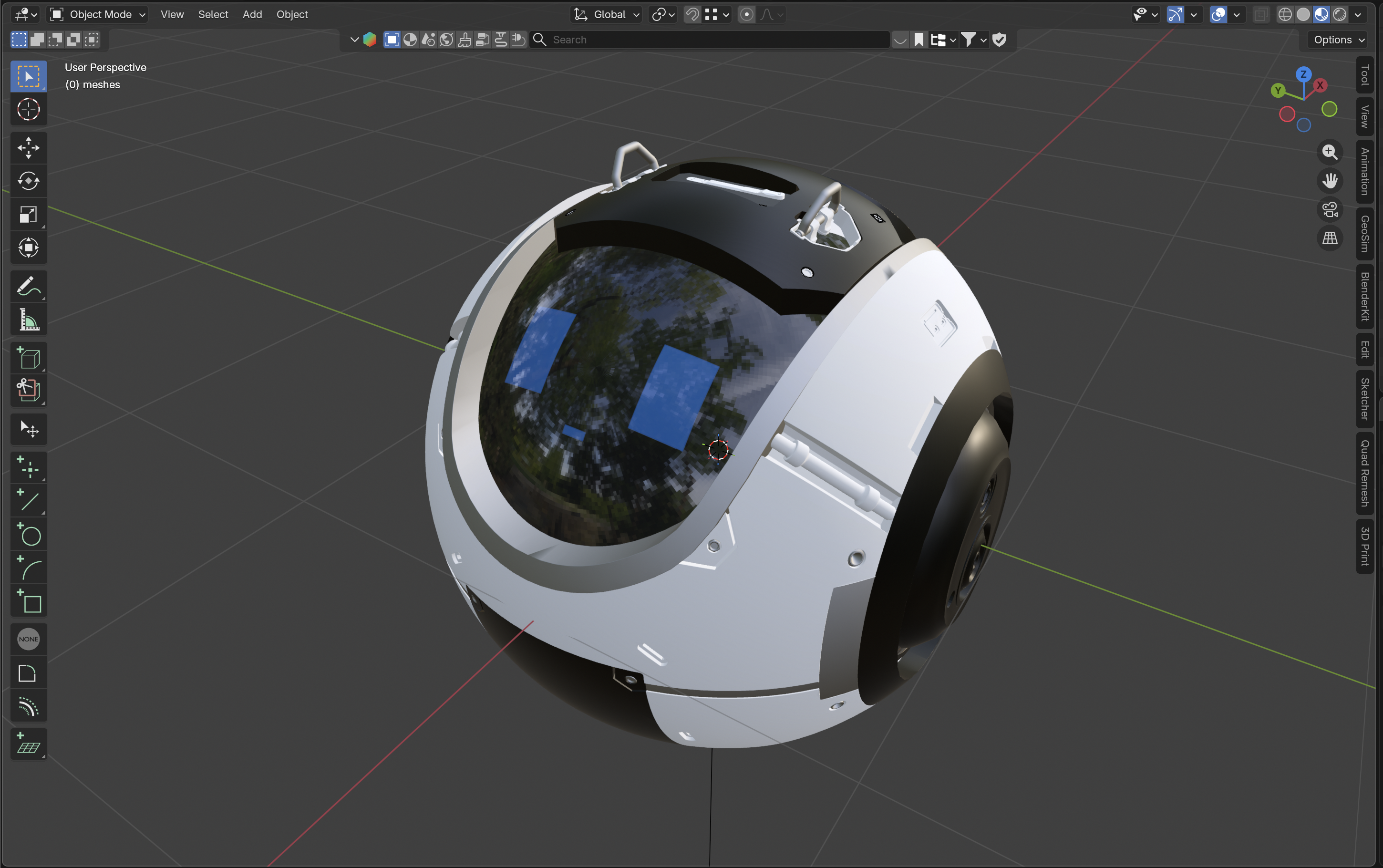Select the Cursor tool in toolbar
Image resolution: width=1383 pixels, height=868 pixels.
28,109
